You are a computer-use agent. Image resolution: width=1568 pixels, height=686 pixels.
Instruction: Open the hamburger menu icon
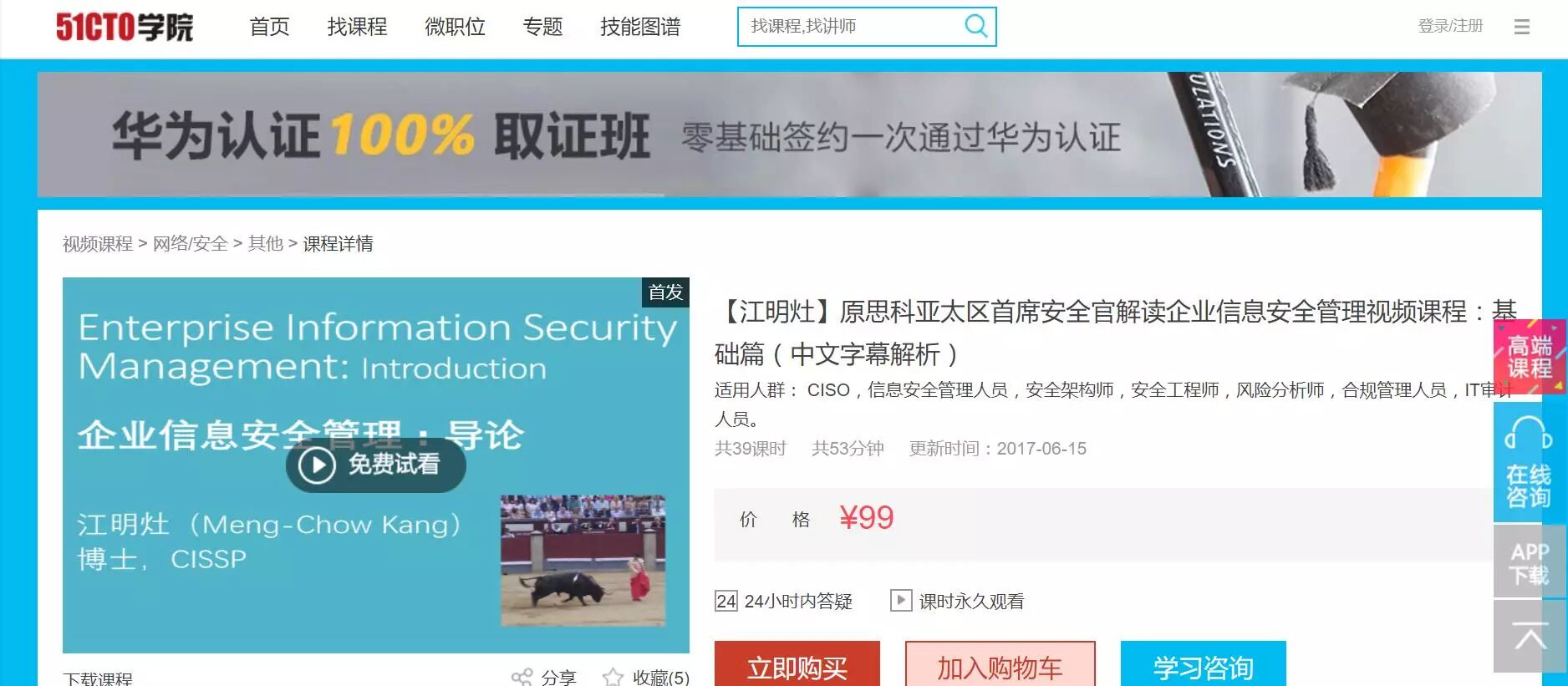[1522, 27]
